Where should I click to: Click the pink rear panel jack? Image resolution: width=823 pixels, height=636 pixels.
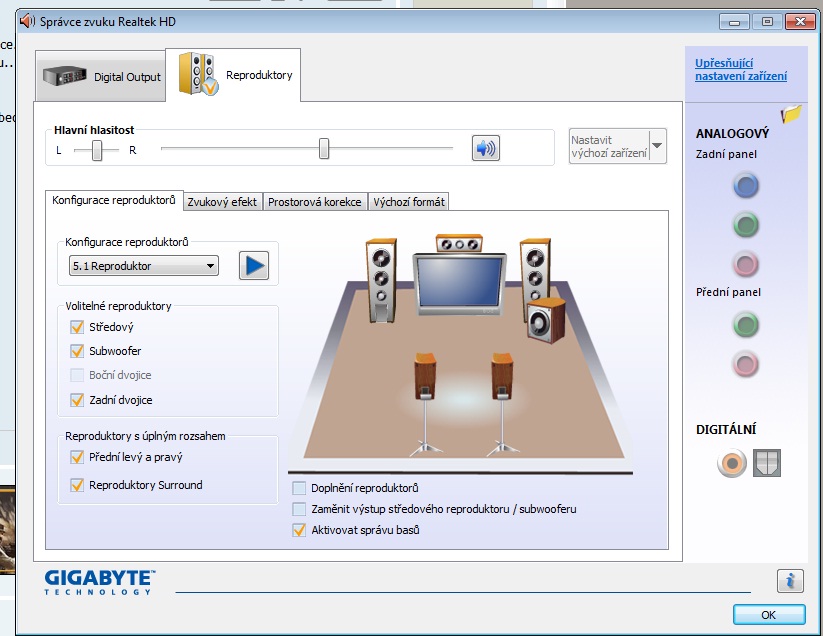[x=745, y=264]
